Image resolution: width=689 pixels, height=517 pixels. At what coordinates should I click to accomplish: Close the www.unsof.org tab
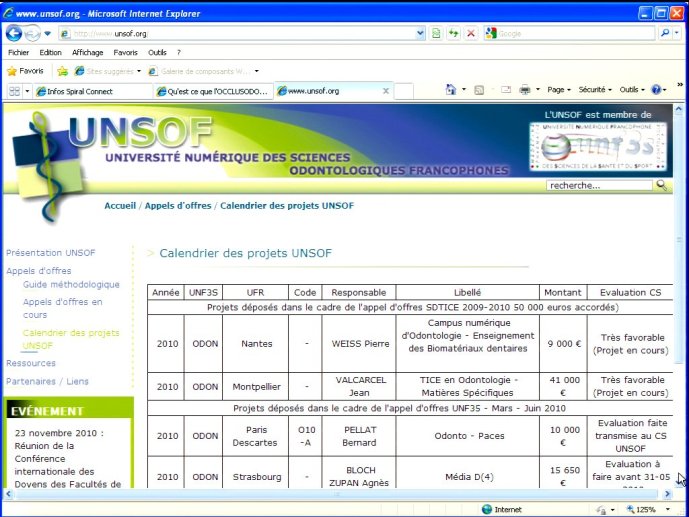pos(386,91)
